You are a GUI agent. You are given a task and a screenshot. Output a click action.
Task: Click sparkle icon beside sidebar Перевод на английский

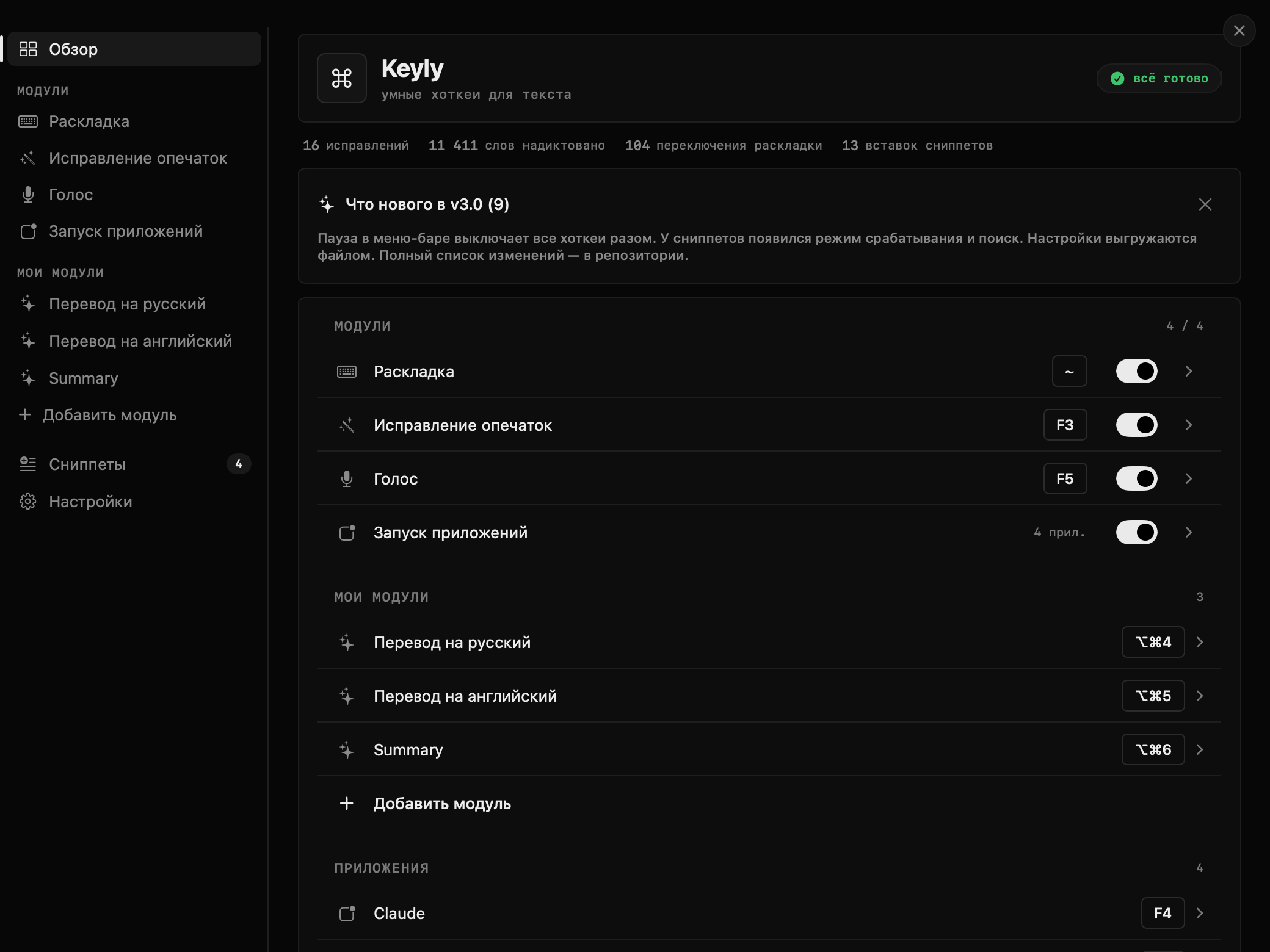pyautogui.click(x=28, y=341)
